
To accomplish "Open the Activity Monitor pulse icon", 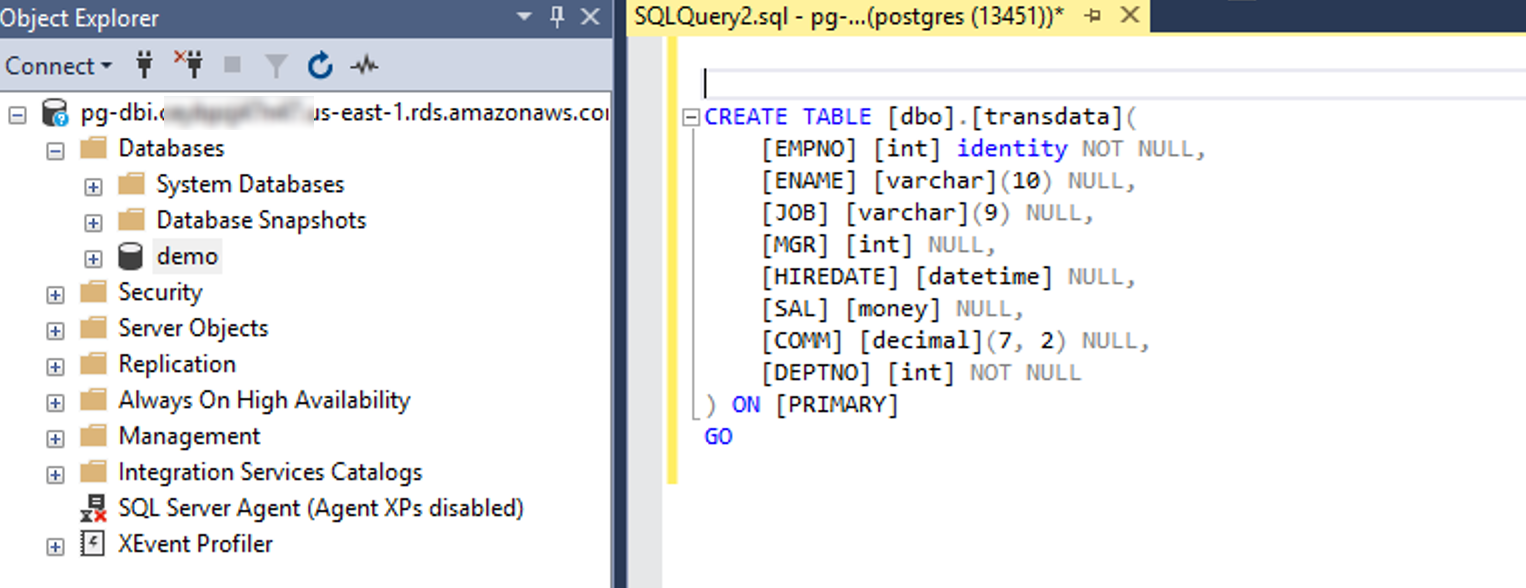I will click(x=364, y=66).
